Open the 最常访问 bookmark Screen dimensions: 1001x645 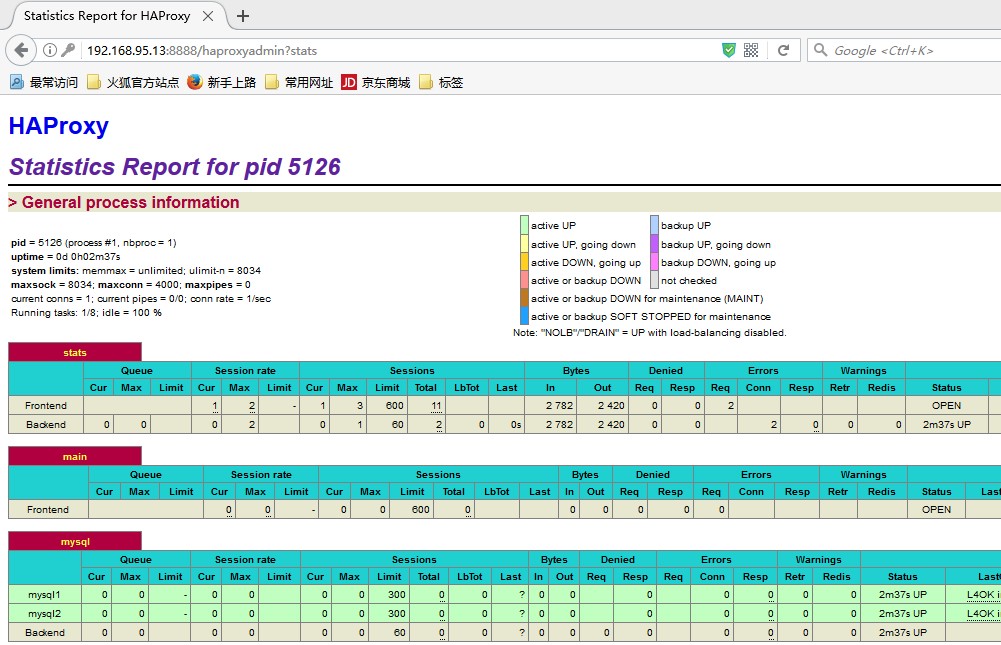(44, 82)
